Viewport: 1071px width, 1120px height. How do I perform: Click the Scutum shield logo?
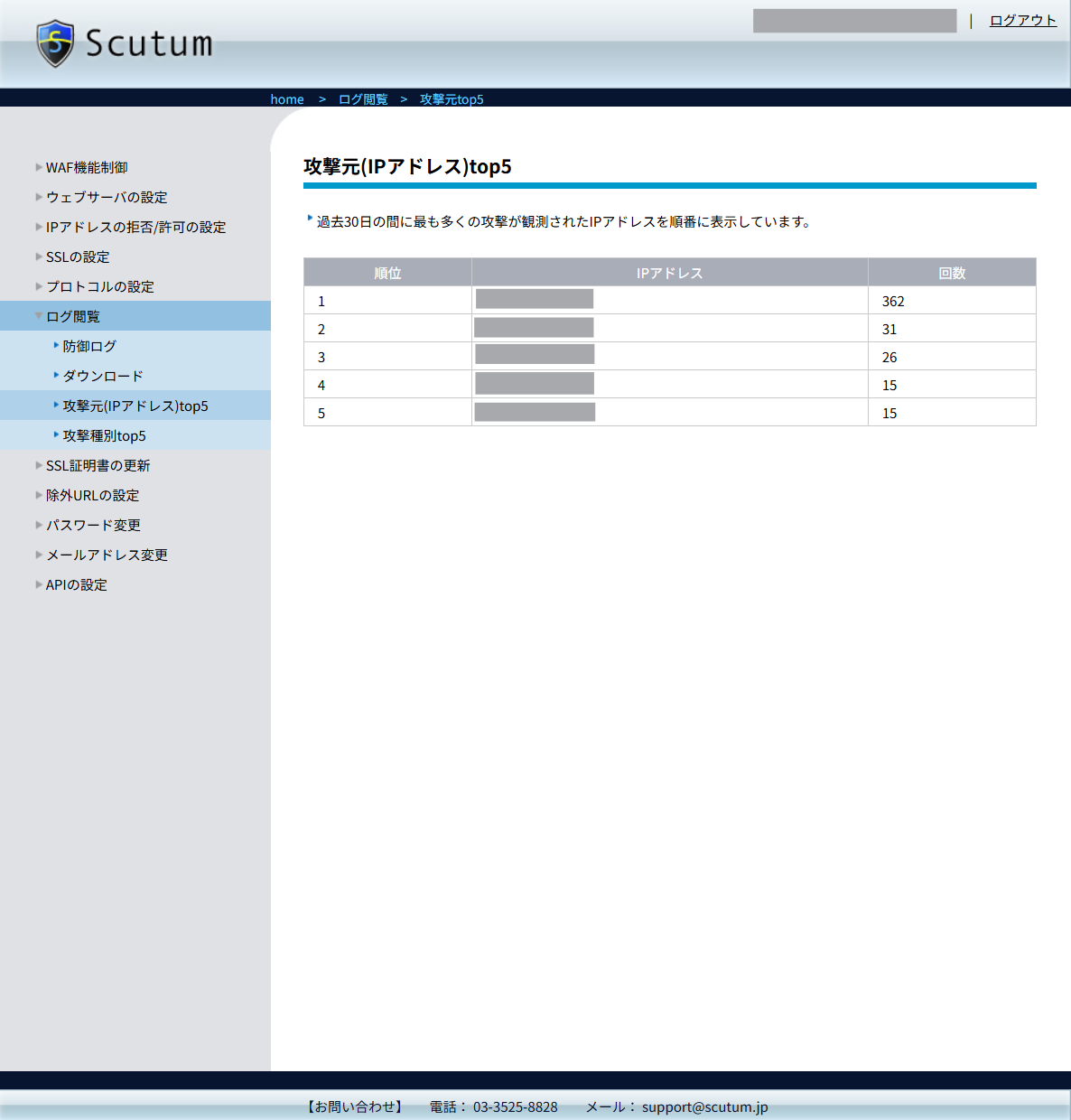[x=55, y=43]
